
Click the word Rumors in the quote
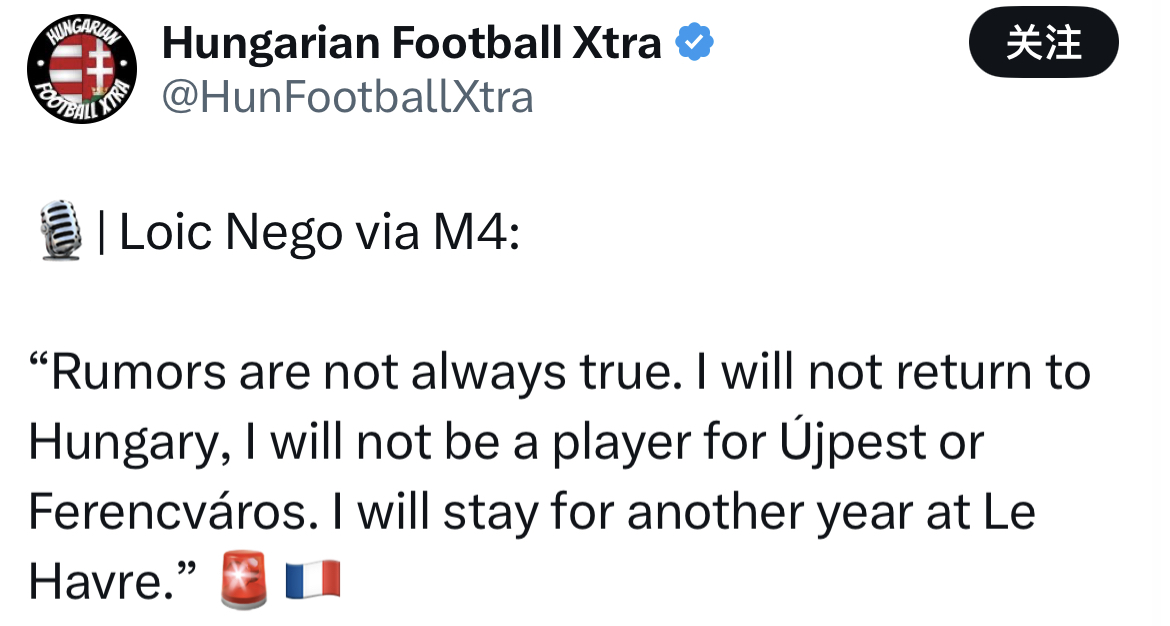[137, 372]
